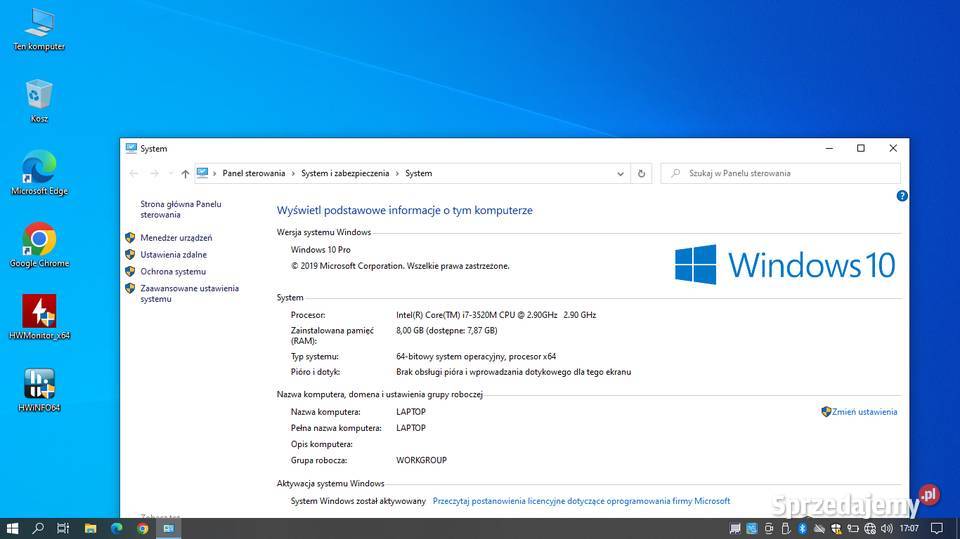
Task: Open Microsoft license terms link
Action: click(x=581, y=501)
